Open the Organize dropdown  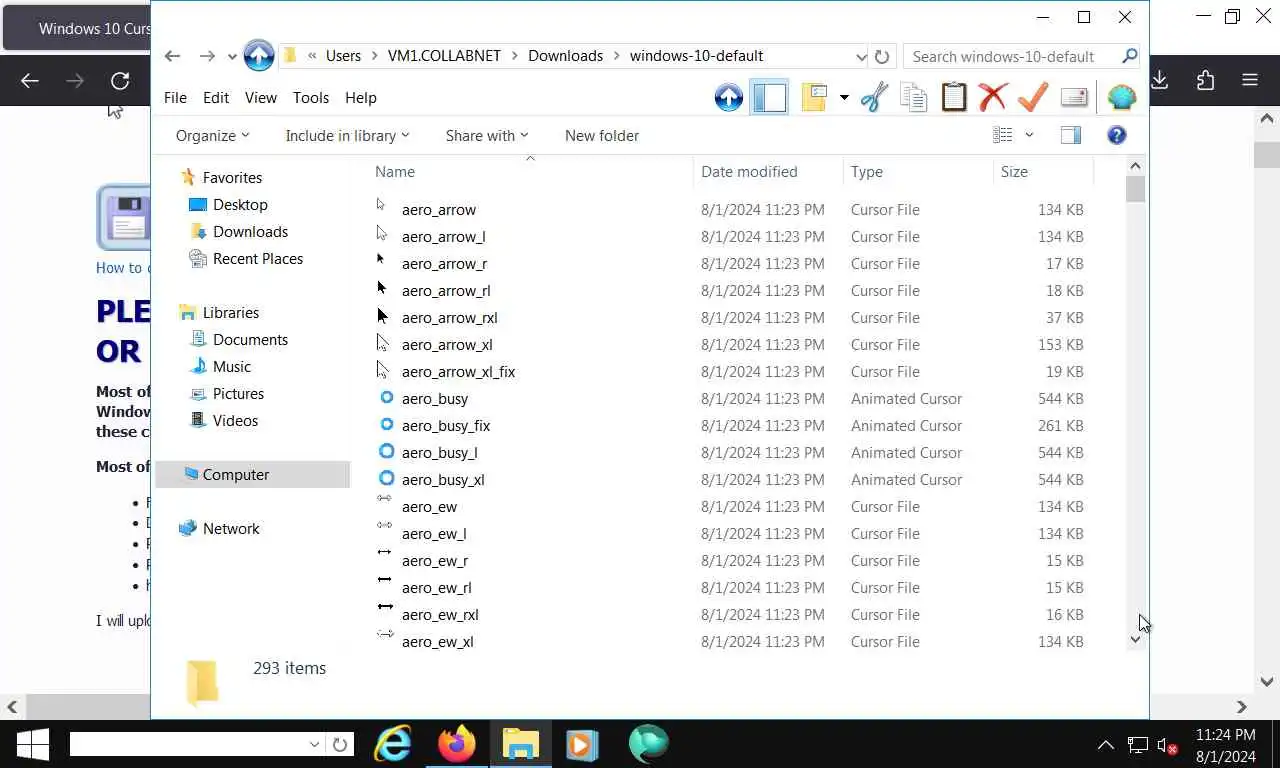212,135
